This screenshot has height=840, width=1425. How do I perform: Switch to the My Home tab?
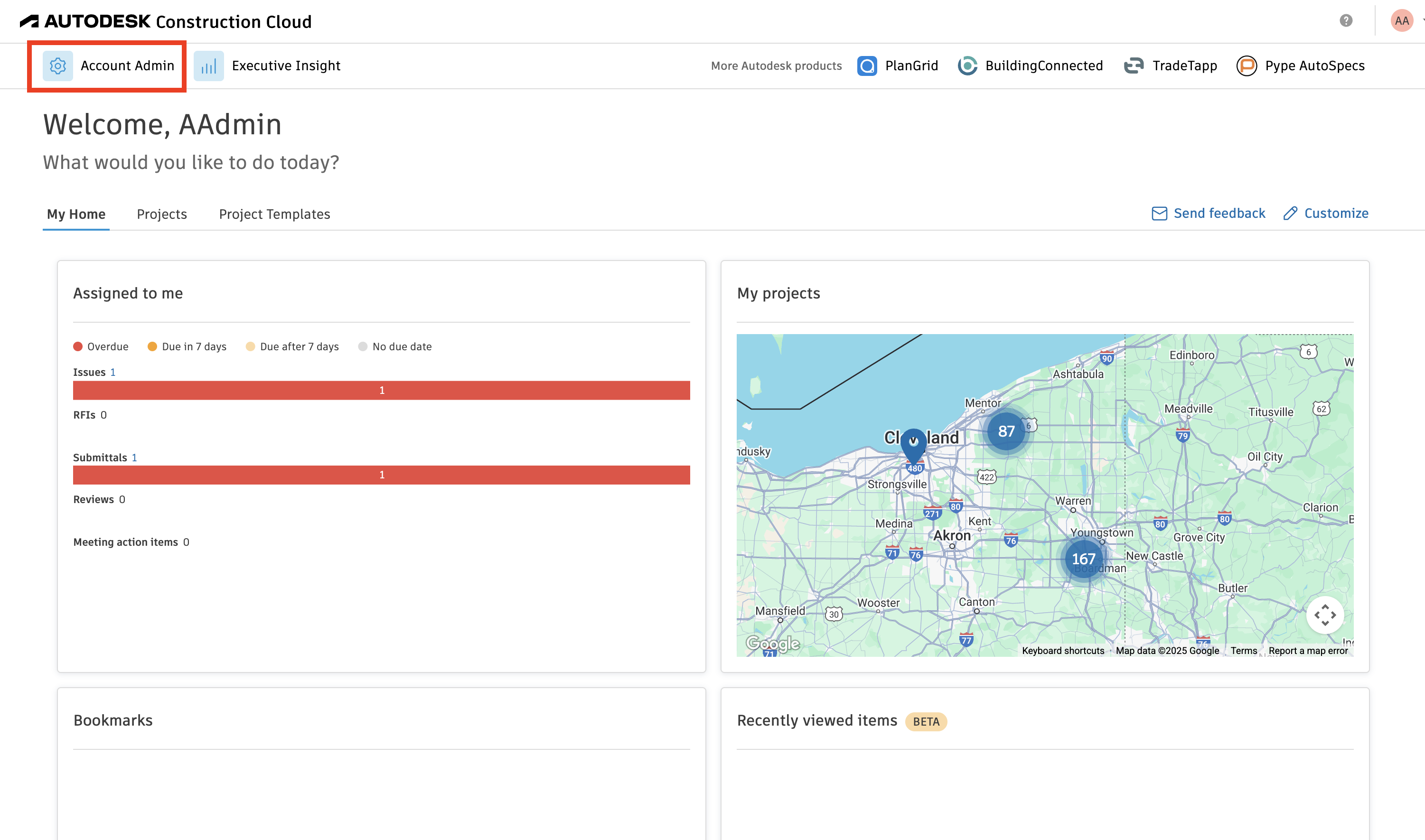[x=76, y=214]
